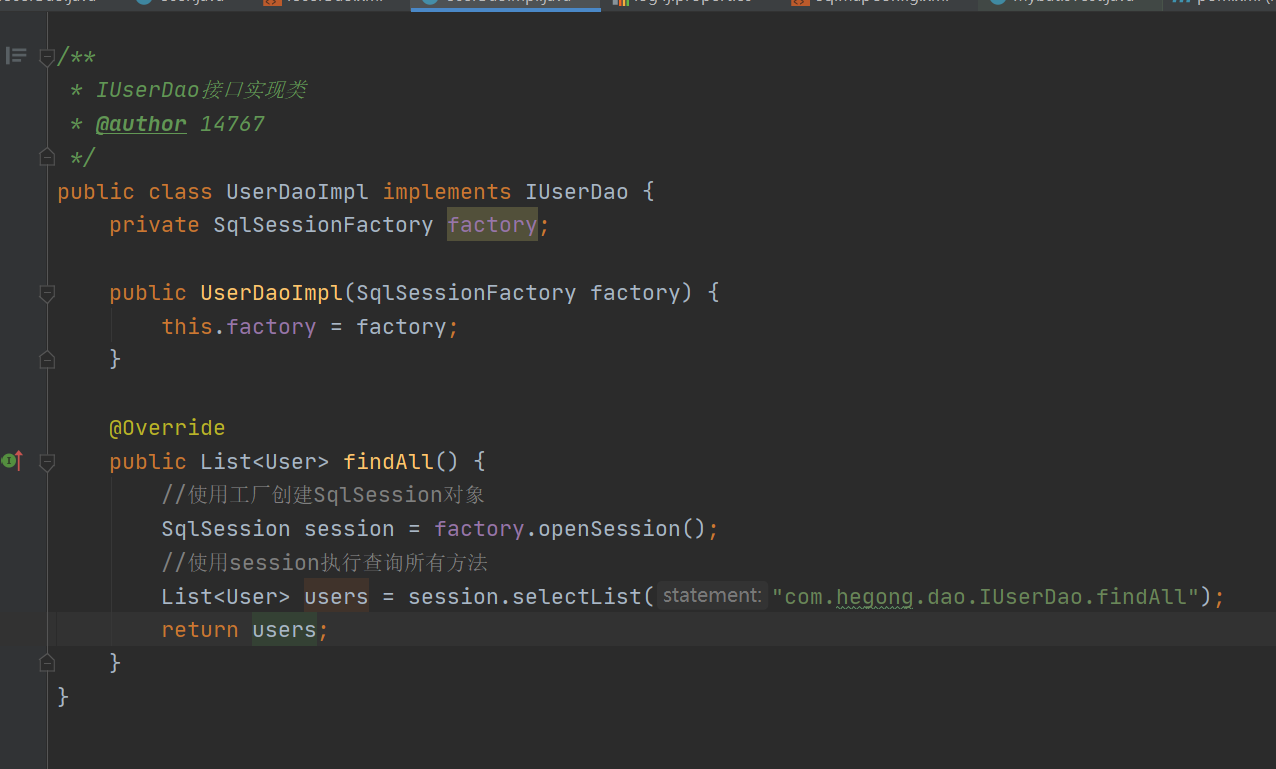The width and height of the screenshot is (1276, 769).
Task: Click the private keyword of the factory field
Action: pos(154,225)
